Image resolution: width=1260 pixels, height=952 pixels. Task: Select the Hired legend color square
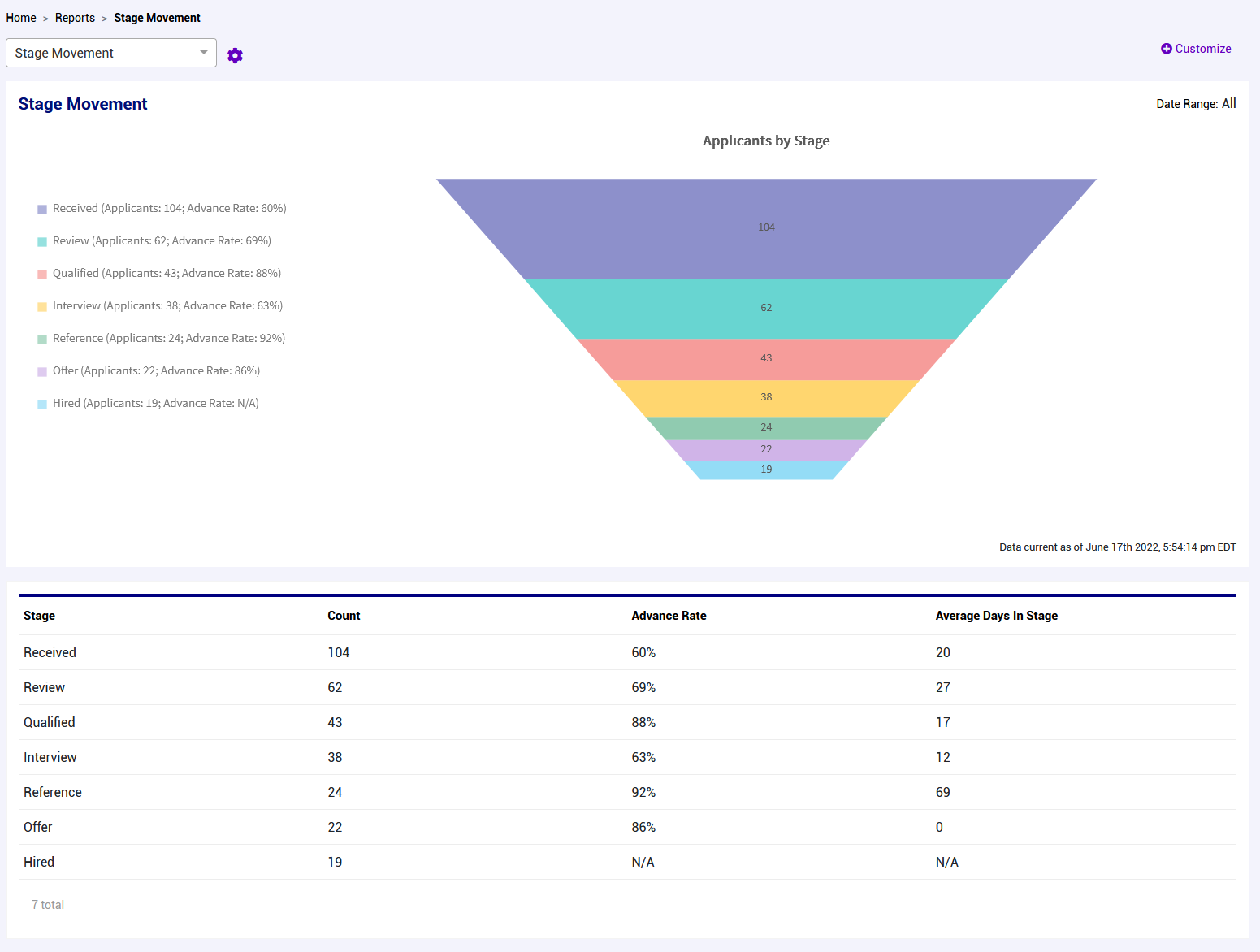(x=41, y=404)
